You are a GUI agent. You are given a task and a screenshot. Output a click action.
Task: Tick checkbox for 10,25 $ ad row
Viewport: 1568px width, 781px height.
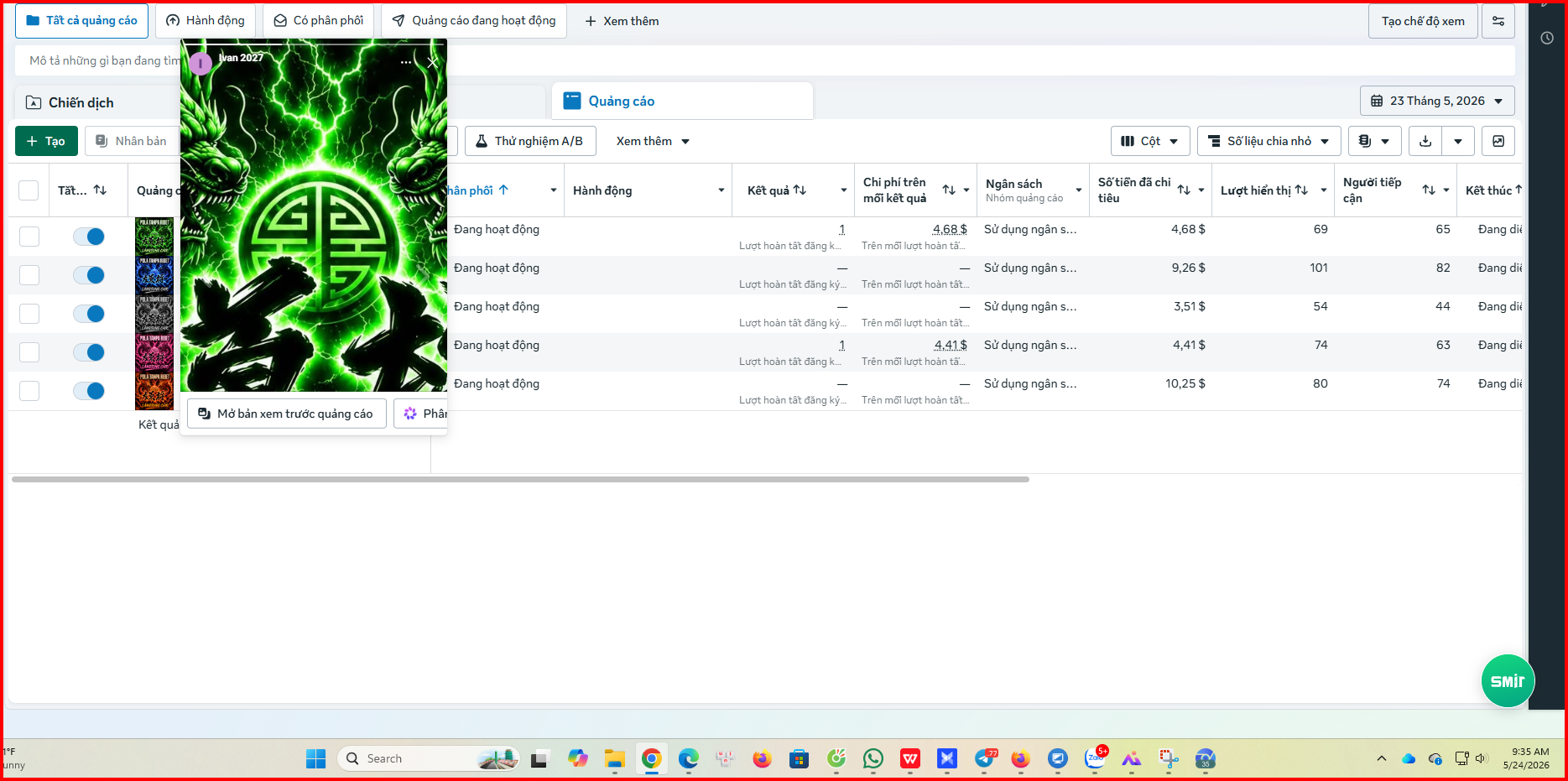(29, 391)
